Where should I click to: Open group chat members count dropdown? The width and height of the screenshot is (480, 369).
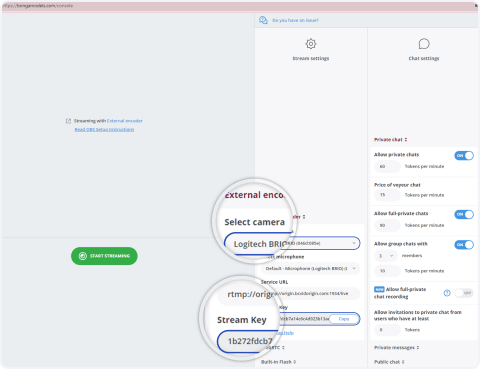tap(386, 256)
